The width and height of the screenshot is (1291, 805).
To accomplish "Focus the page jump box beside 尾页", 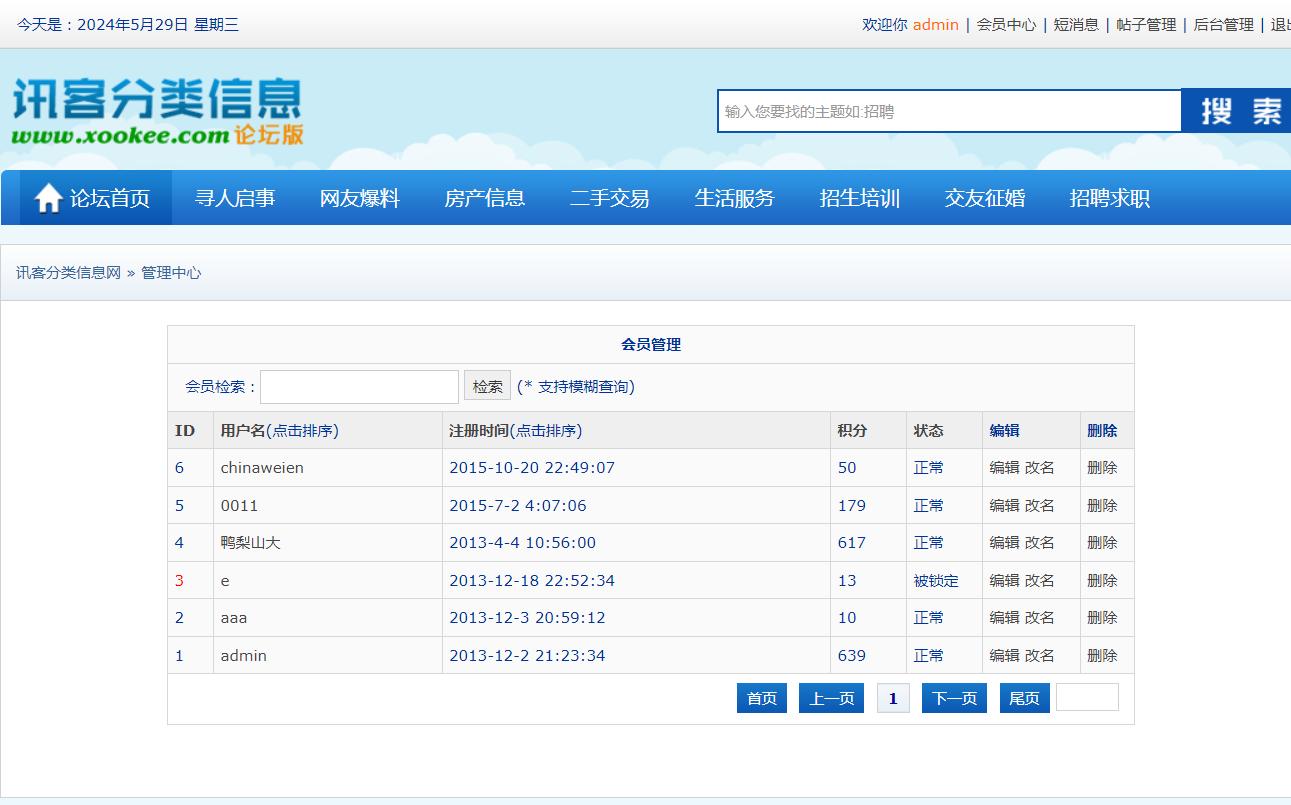I will coord(1087,697).
